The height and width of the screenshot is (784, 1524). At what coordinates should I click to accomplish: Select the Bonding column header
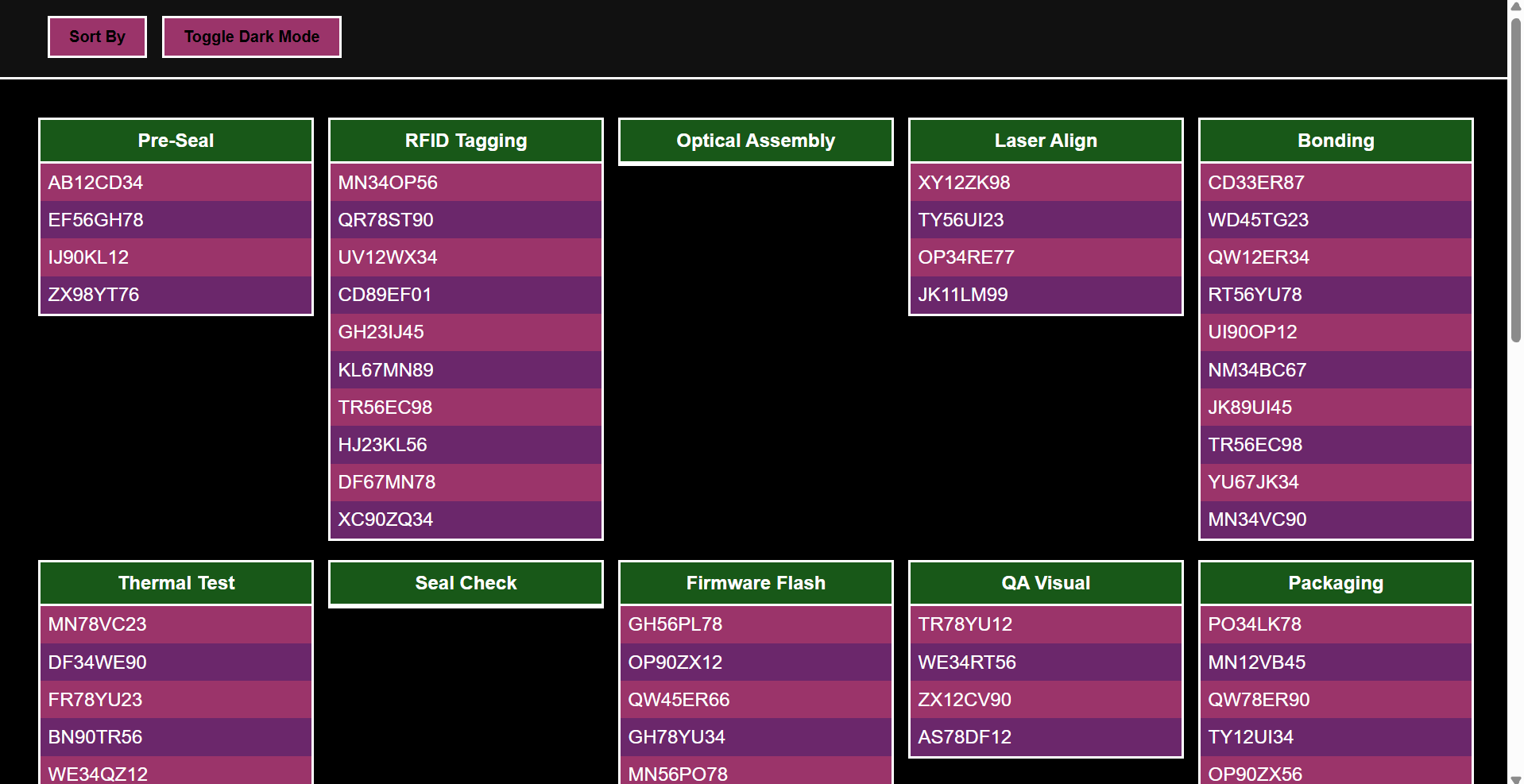click(x=1336, y=141)
